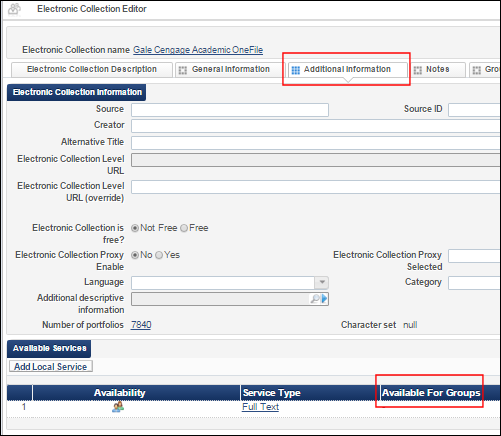
Task: Click into the Alternative Title field
Action: coord(315,143)
